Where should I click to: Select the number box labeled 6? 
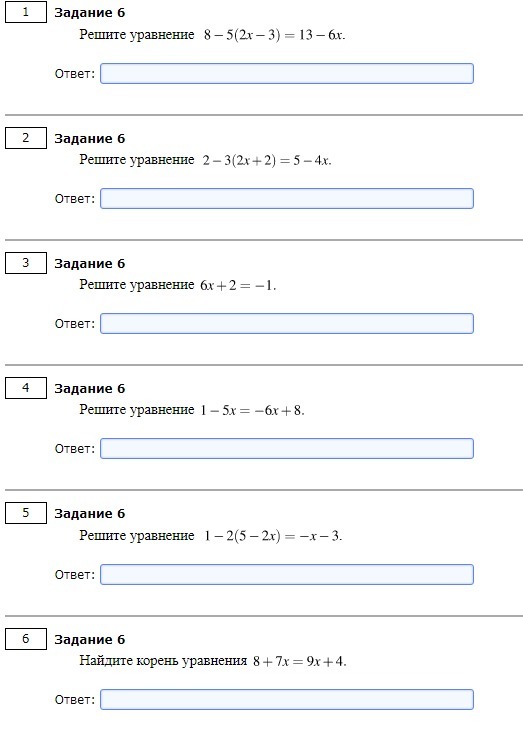pos(26,639)
